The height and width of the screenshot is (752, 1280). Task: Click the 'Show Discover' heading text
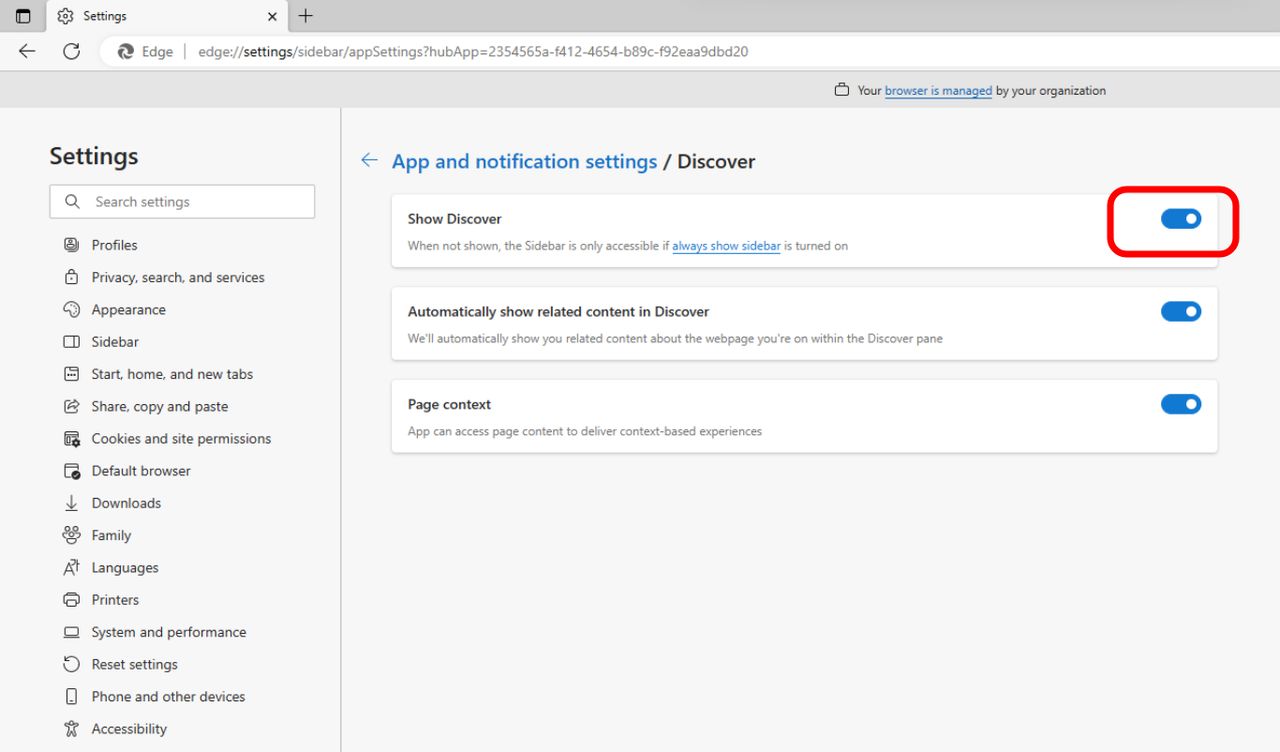click(454, 219)
